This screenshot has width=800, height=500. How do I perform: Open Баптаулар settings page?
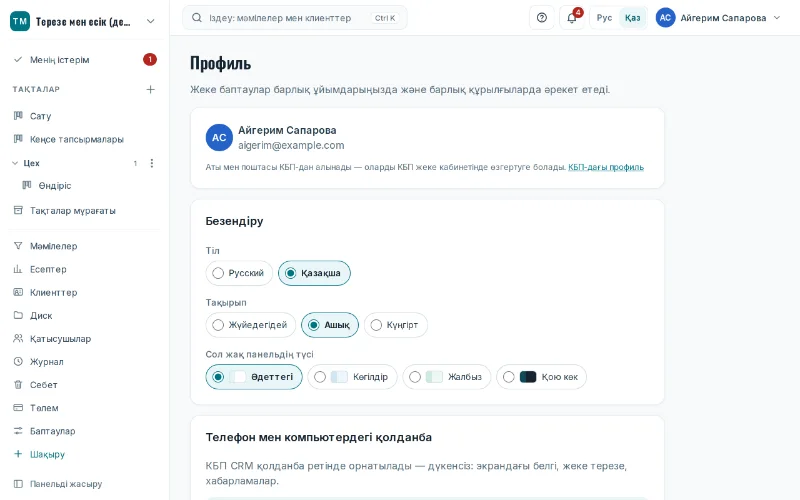(x=85, y=431)
